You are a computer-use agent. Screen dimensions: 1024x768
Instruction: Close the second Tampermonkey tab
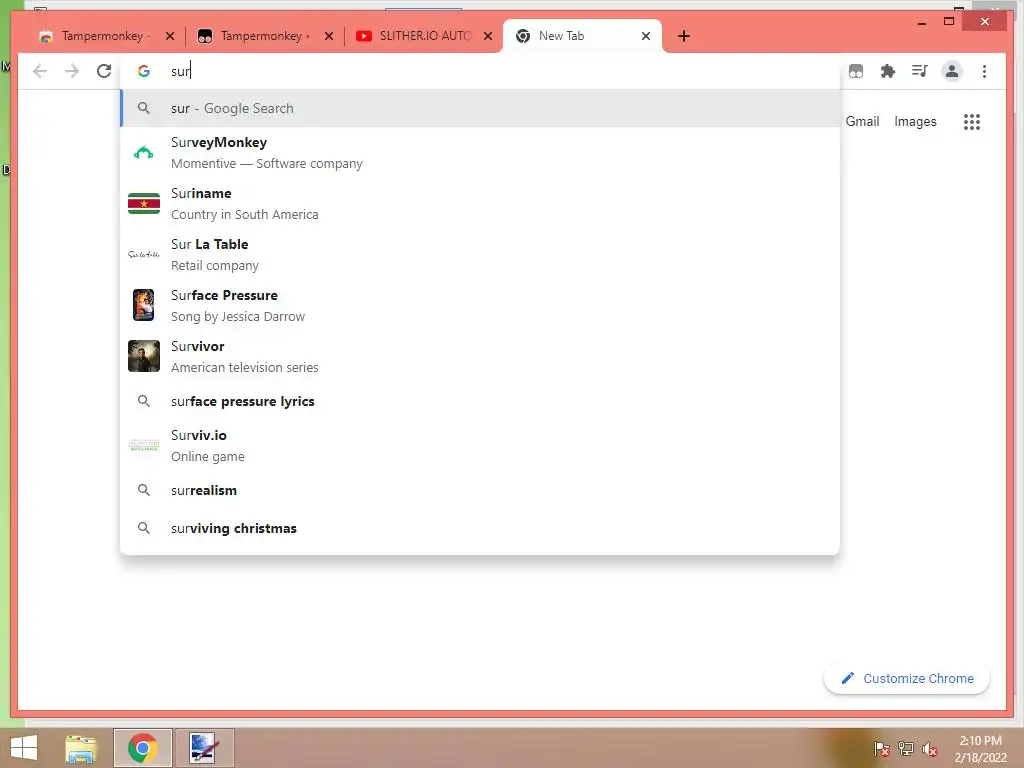click(x=329, y=36)
